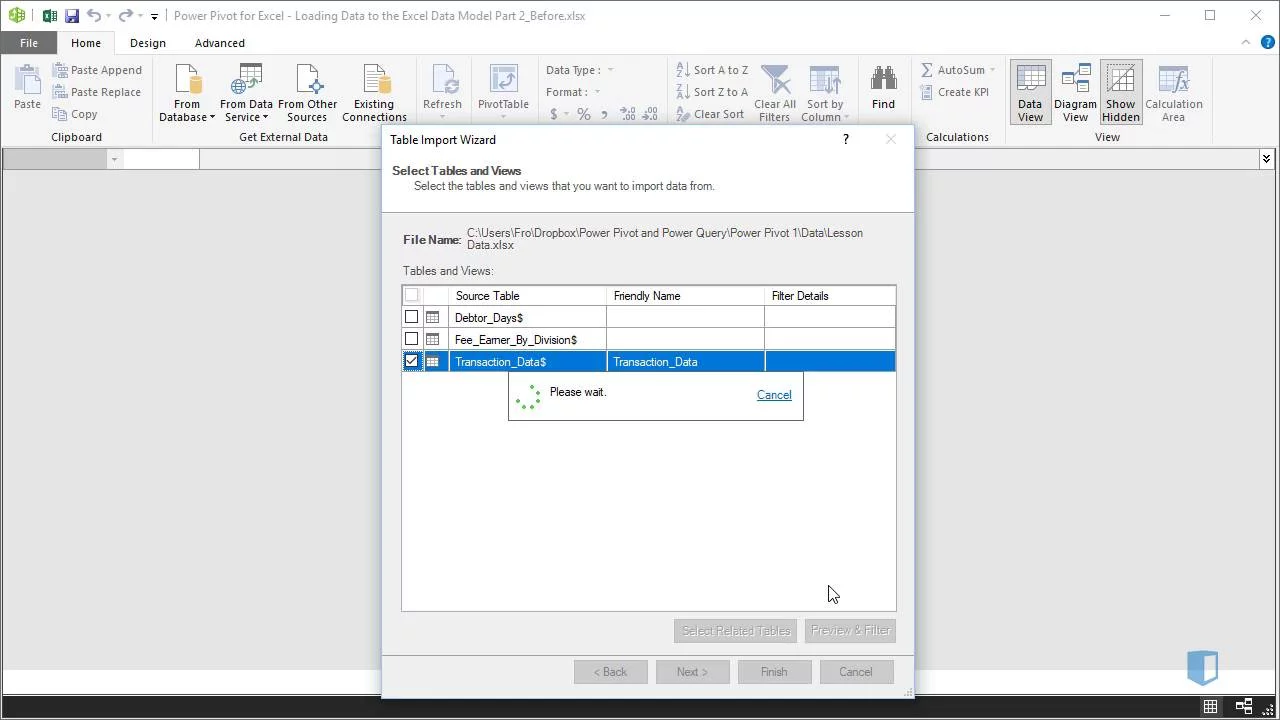Select the Home ribbon tab
The height and width of the screenshot is (720, 1280).
click(86, 43)
